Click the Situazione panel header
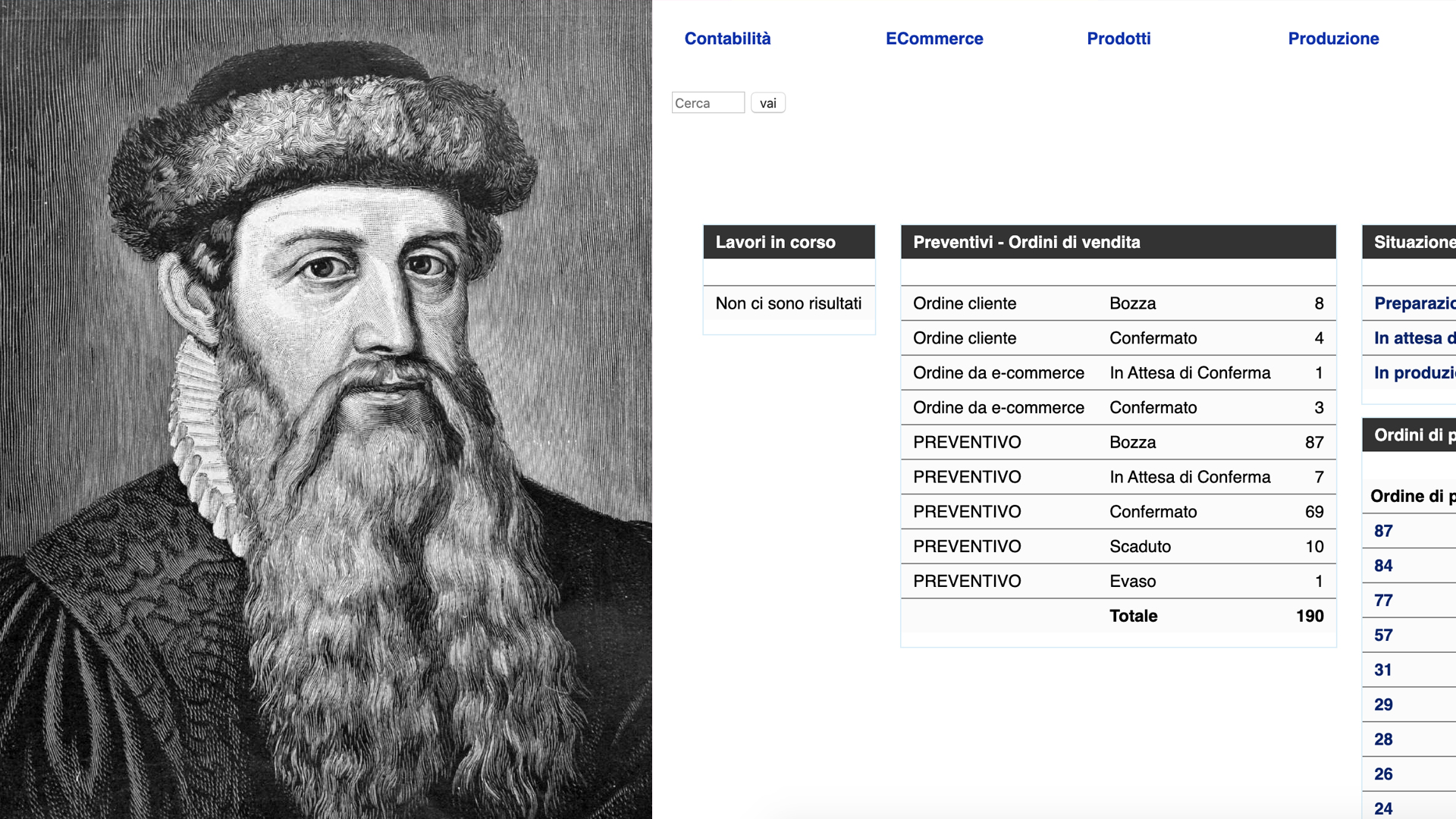1456x819 pixels. (x=1409, y=242)
